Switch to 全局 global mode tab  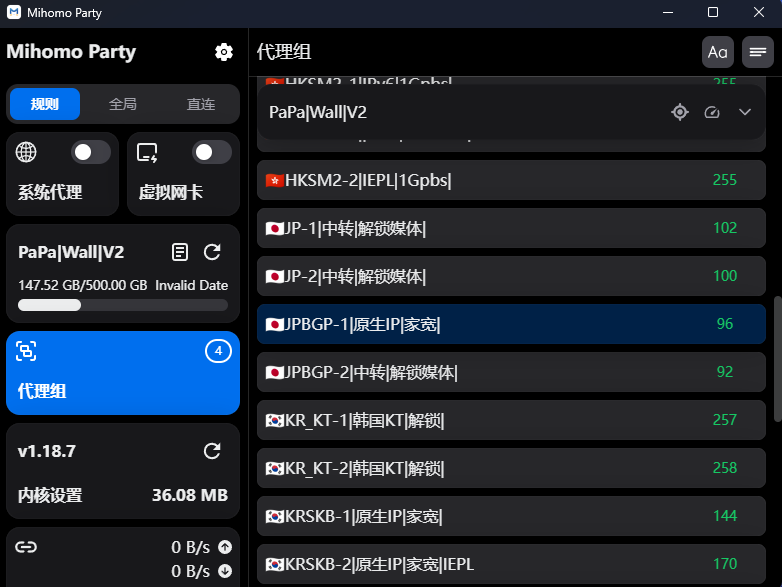[123, 104]
